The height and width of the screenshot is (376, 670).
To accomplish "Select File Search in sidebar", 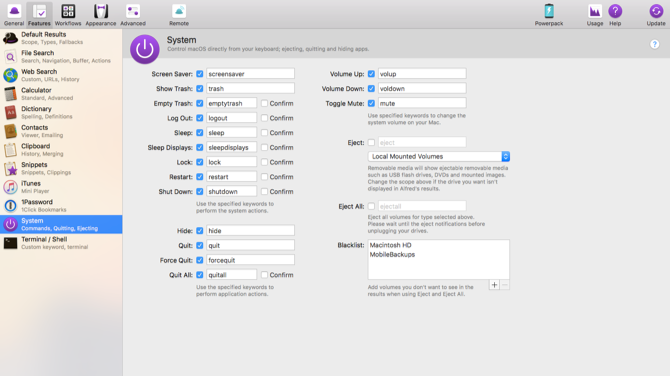I will (x=61, y=56).
